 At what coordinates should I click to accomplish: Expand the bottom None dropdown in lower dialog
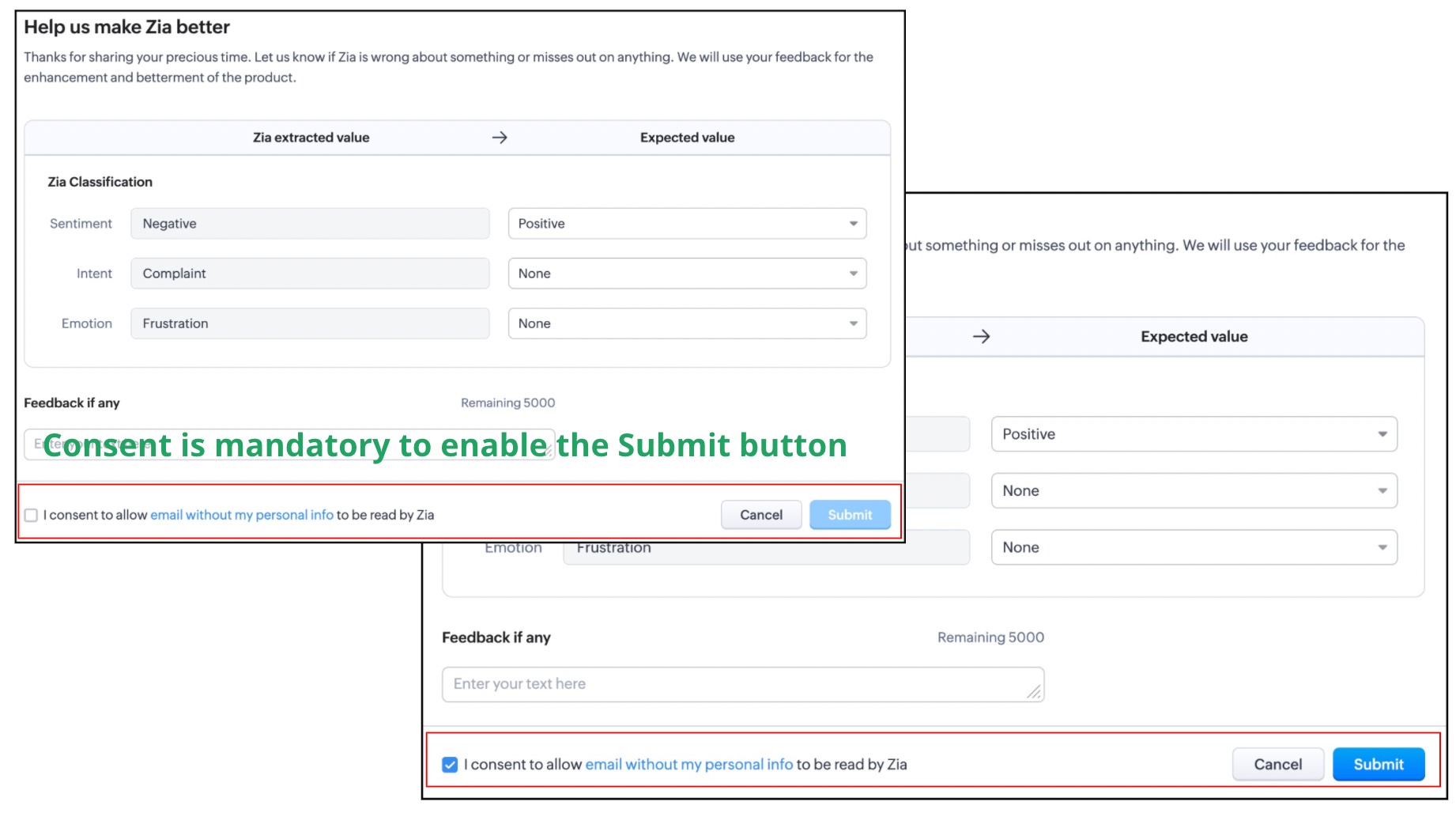point(1194,547)
